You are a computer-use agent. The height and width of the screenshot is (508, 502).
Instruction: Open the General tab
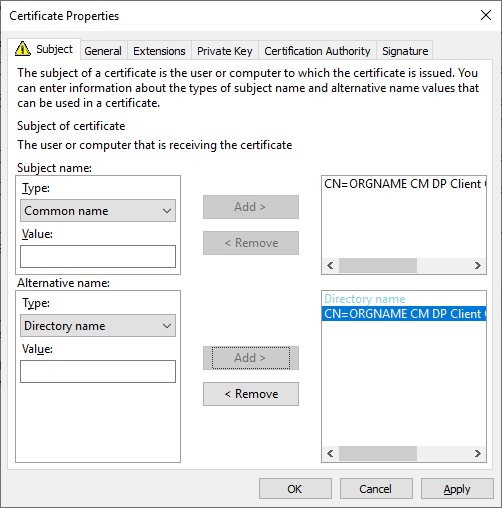click(103, 51)
